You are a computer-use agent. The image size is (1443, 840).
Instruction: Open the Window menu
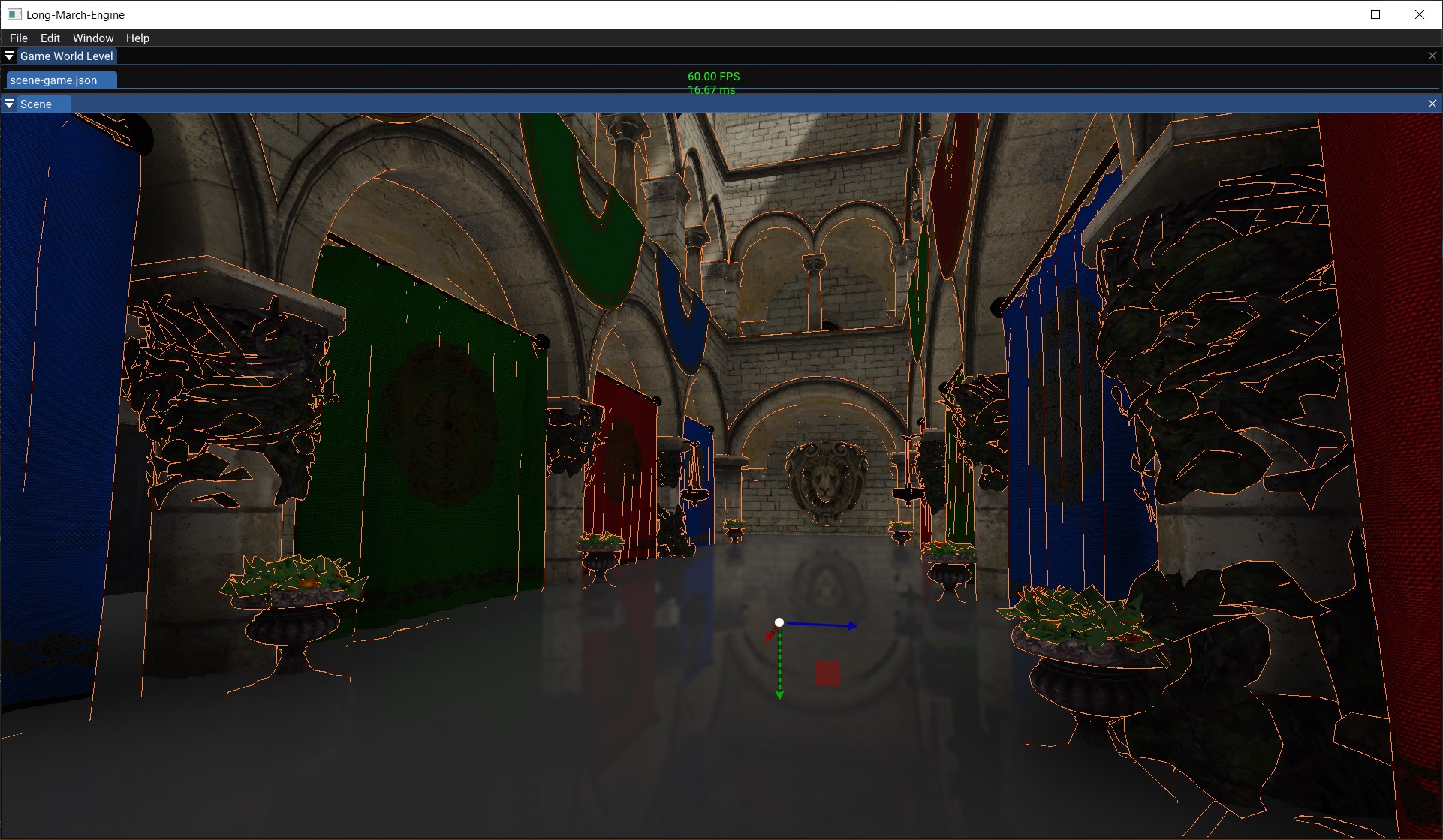(x=93, y=38)
